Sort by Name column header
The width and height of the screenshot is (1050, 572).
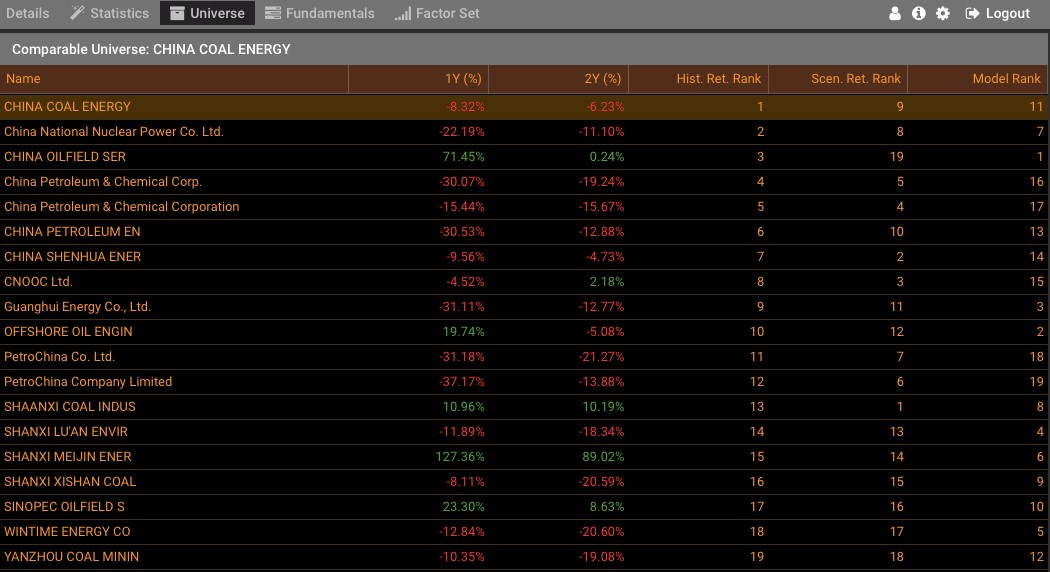click(174, 79)
